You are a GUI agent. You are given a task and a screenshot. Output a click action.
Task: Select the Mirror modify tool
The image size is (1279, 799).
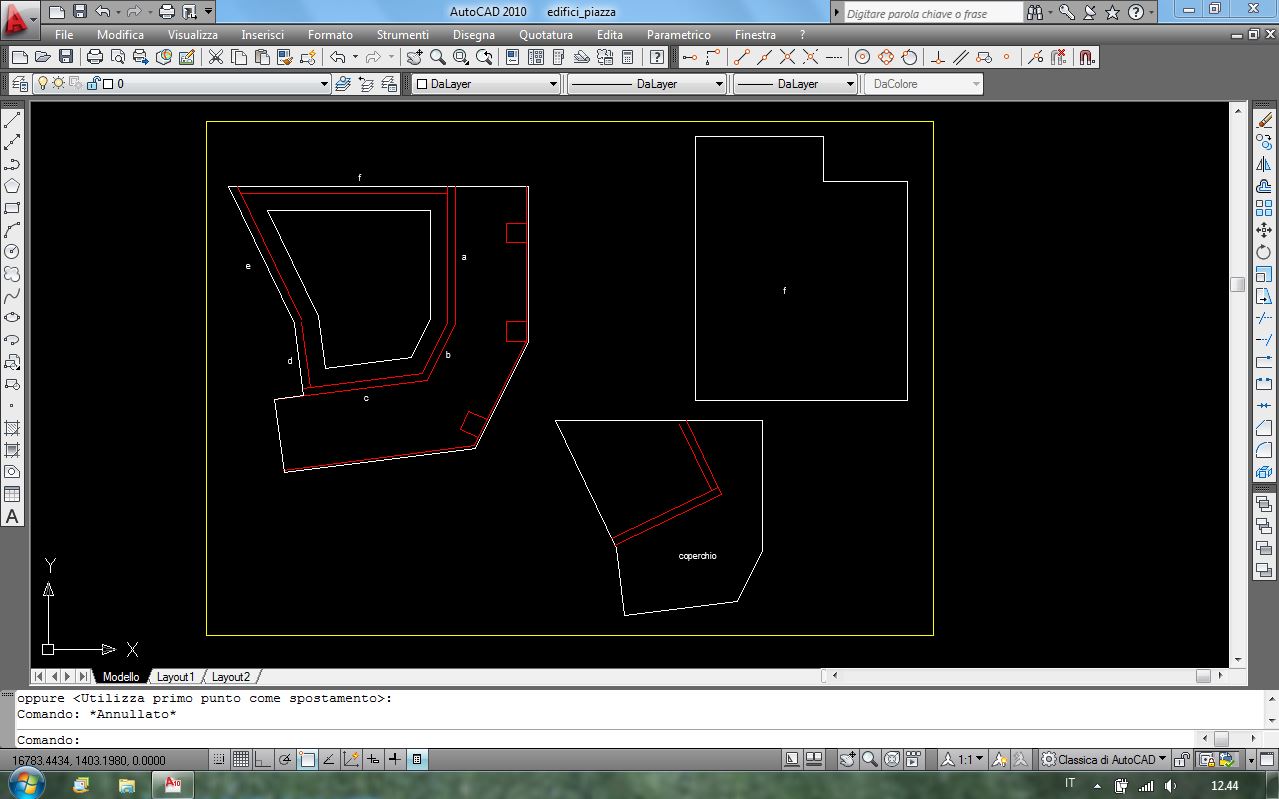click(x=1264, y=164)
